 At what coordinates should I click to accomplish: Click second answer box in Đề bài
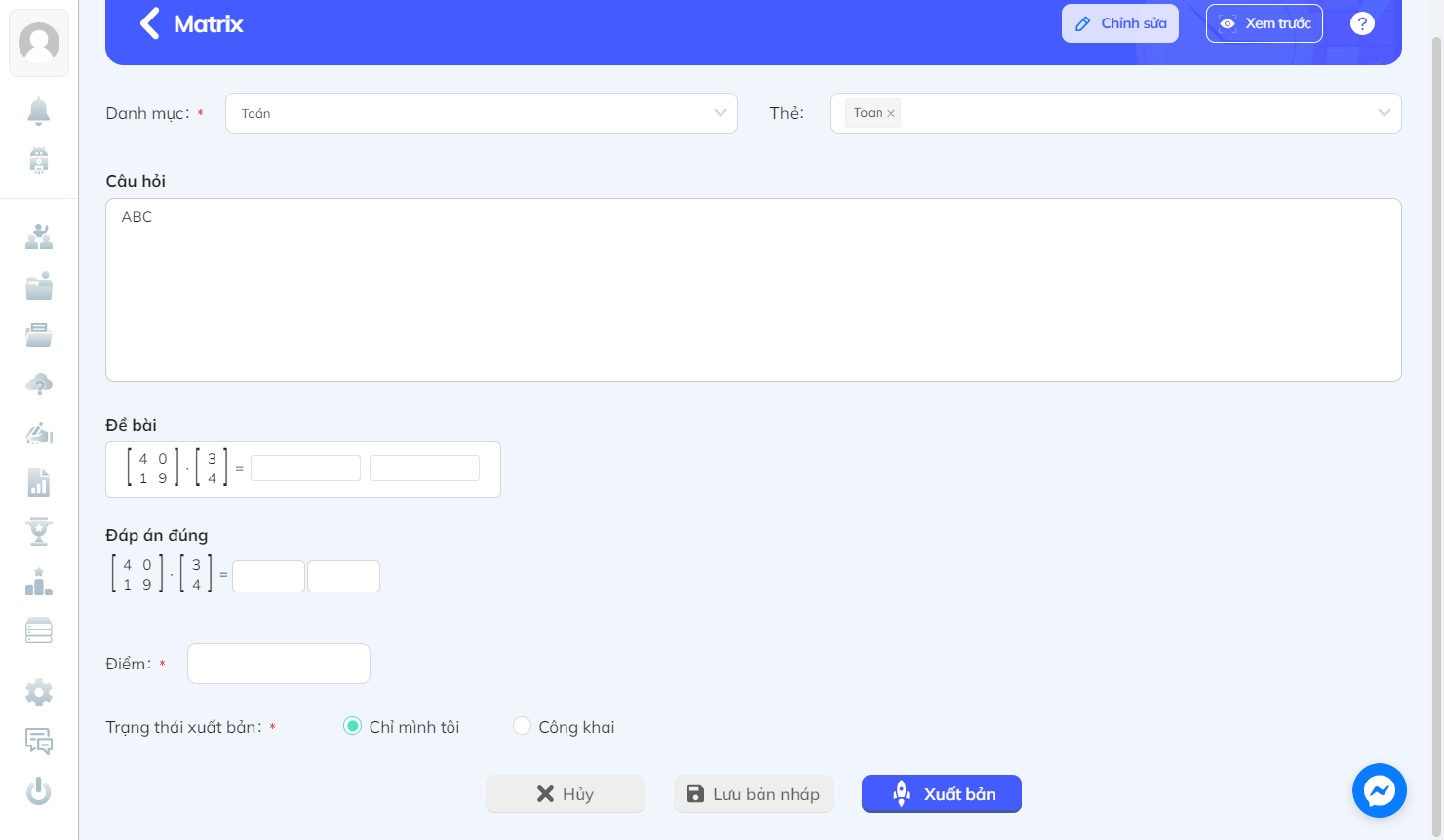click(x=425, y=468)
